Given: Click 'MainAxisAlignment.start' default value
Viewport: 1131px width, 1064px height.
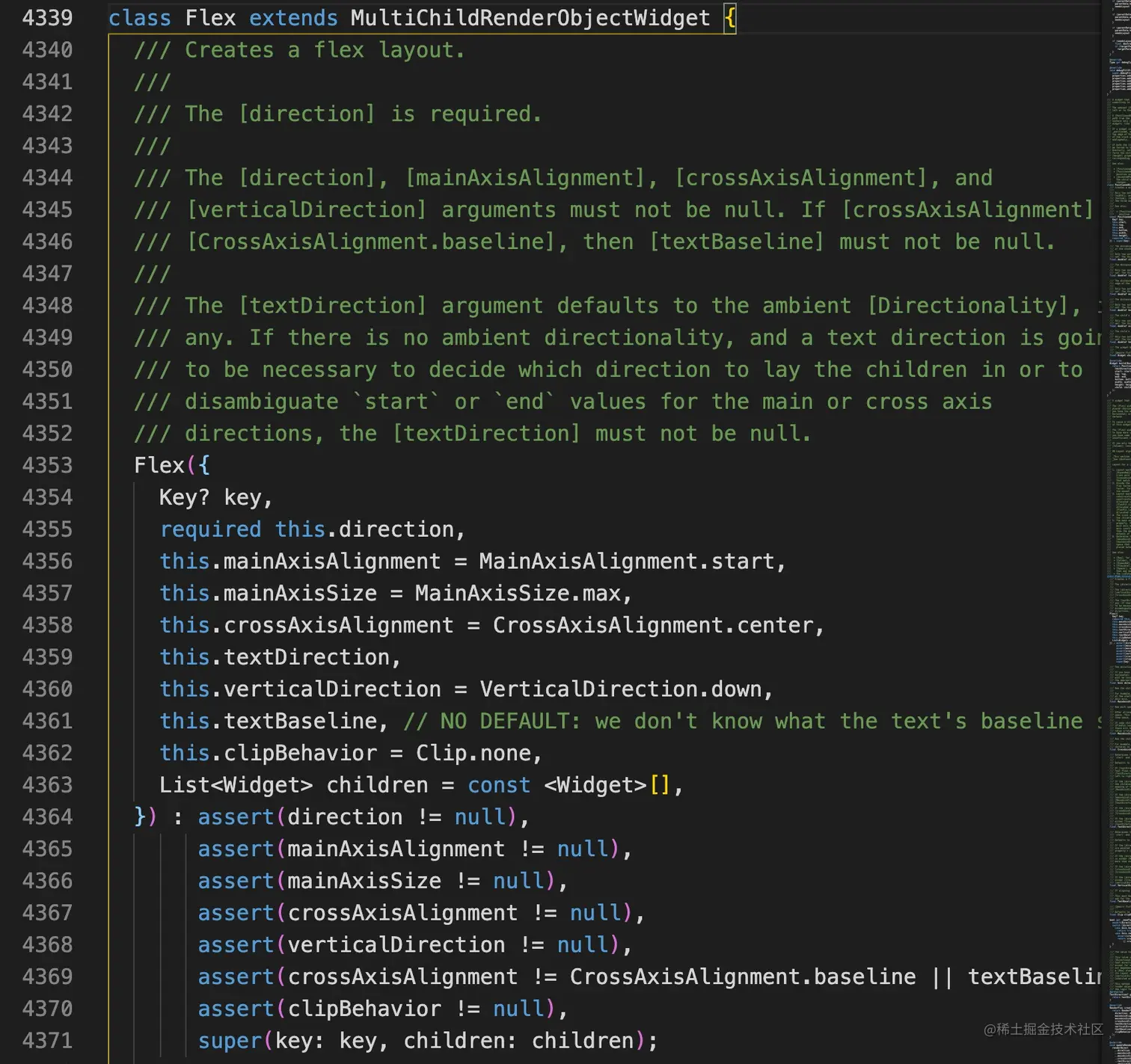Looking at the screenshot, I should tap(627, 561).
